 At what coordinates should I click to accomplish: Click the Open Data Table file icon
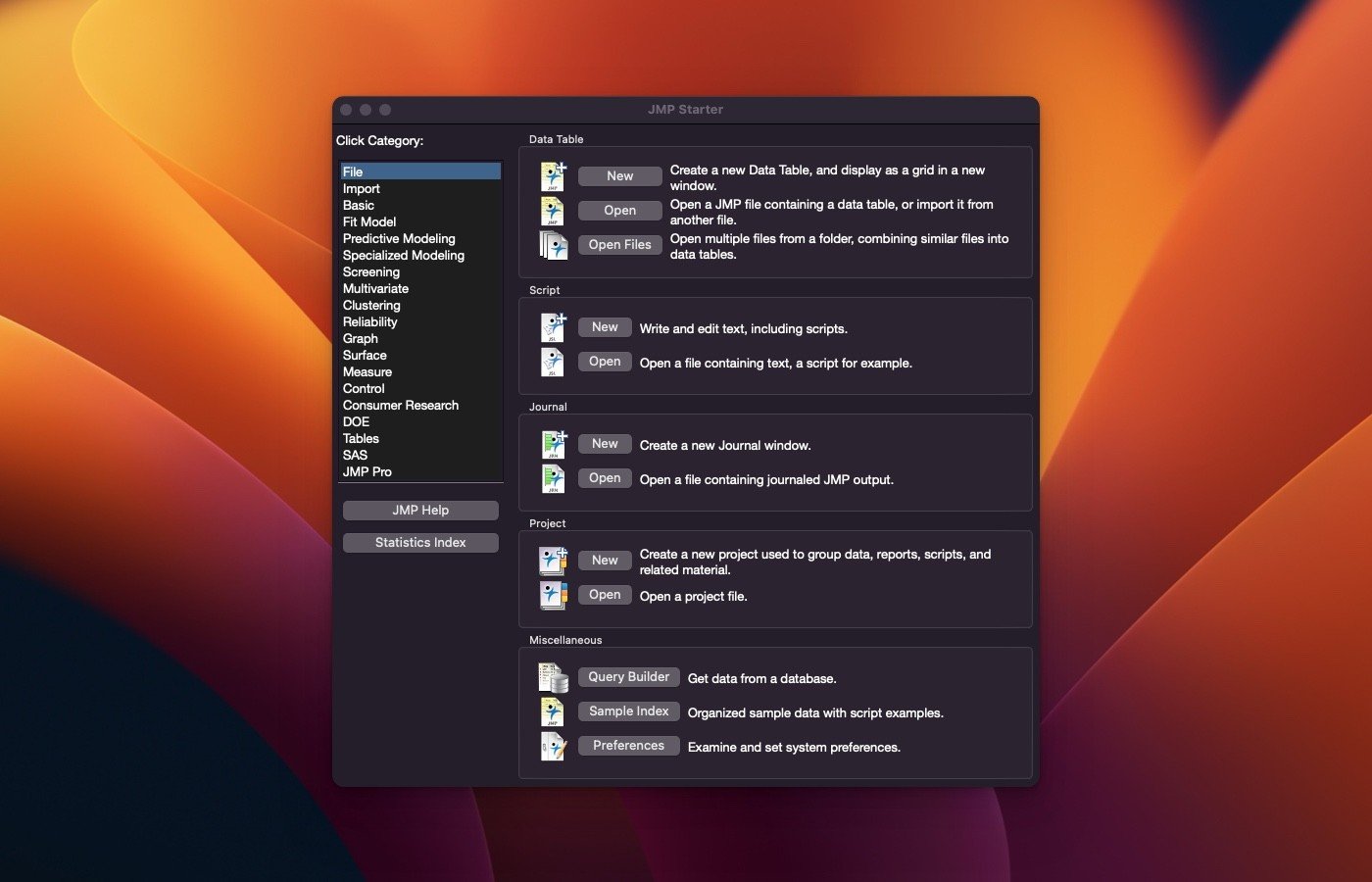553,211
